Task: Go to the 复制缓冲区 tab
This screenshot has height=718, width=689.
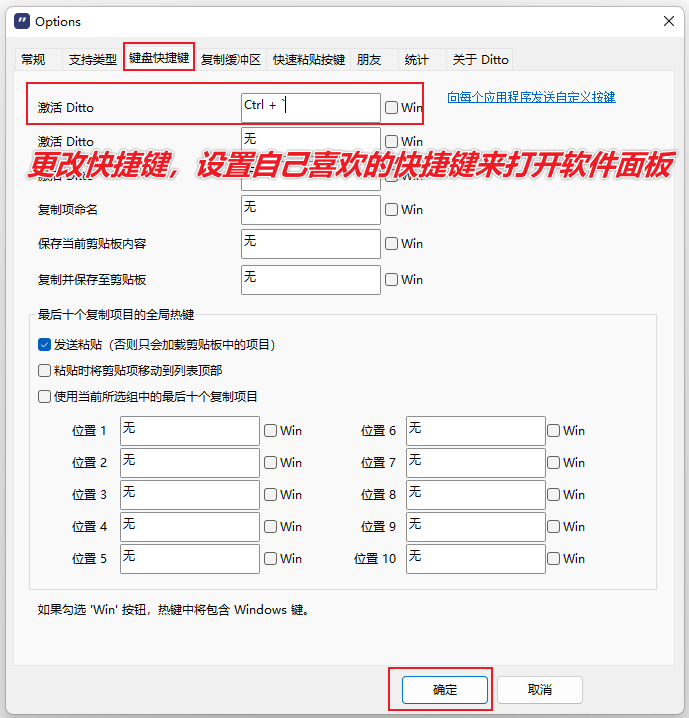Action: click(x=231, y=60)
